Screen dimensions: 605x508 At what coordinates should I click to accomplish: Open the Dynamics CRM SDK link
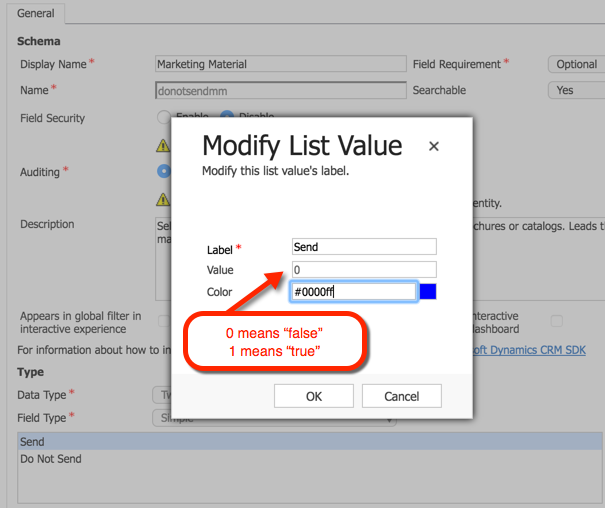[530, 350]
